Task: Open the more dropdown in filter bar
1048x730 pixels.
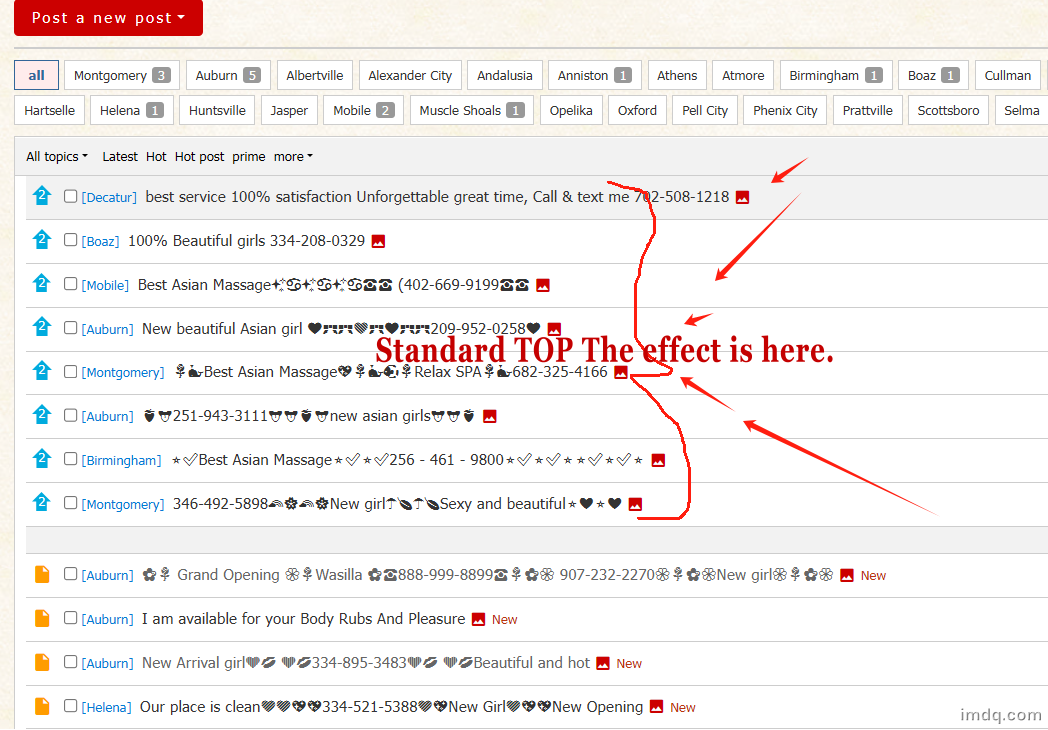Action: 293,156
